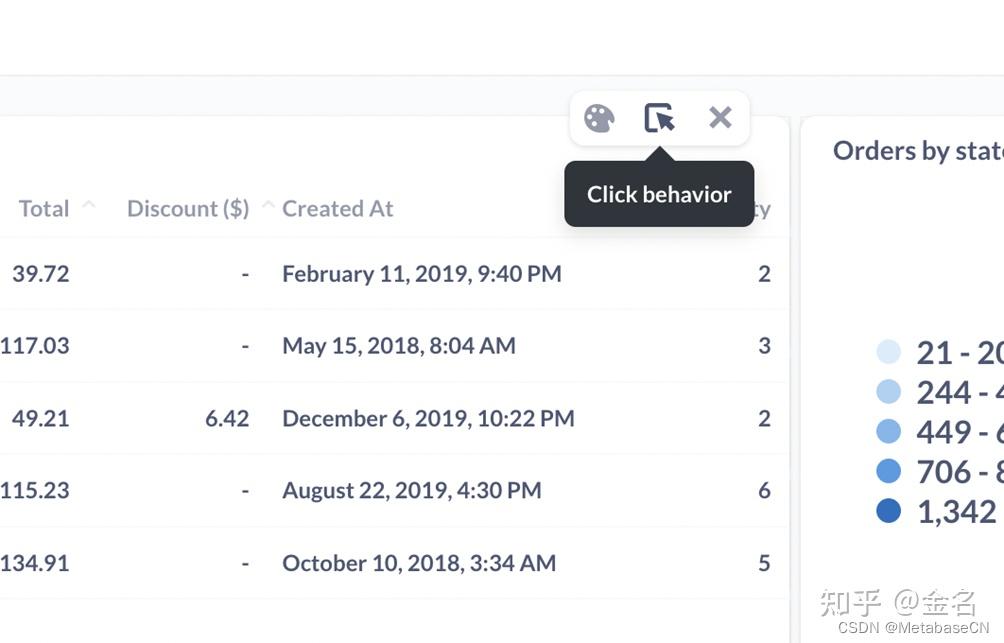Click the darkest 1,342 legend dot
This screenshot has width=1004, height=643.
888,512
